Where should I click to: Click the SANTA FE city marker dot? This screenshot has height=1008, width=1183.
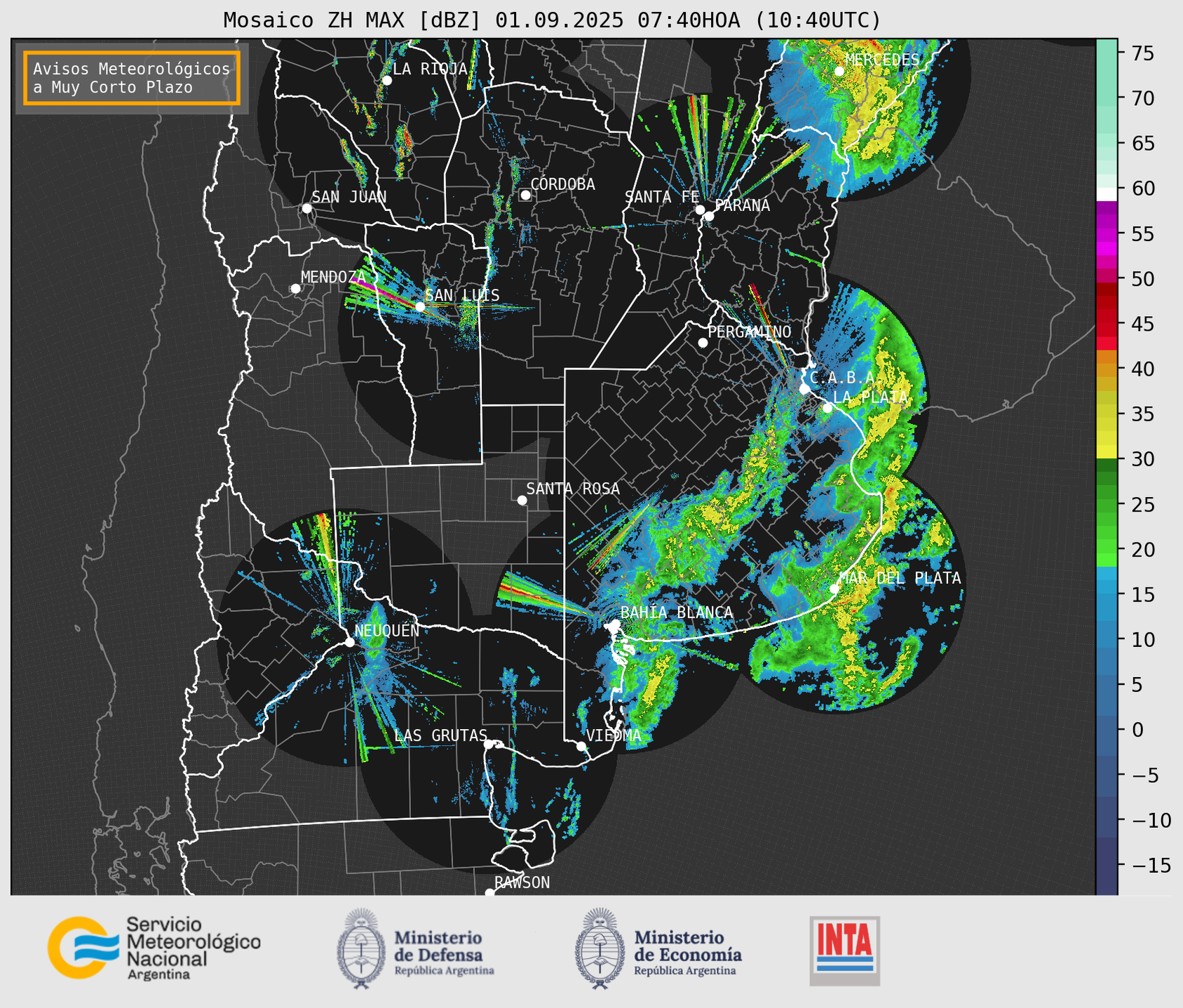point(700,210)
